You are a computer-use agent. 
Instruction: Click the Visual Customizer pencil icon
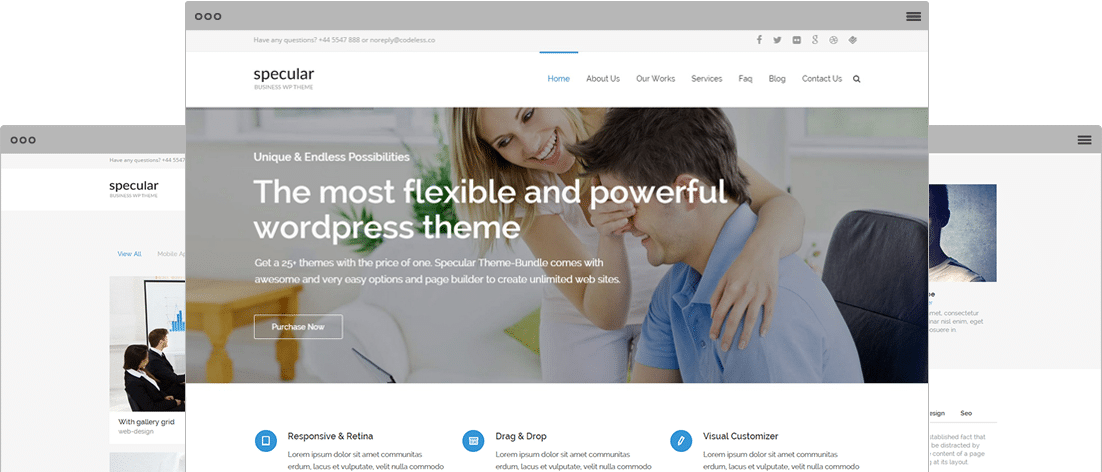tap(681, 441)
